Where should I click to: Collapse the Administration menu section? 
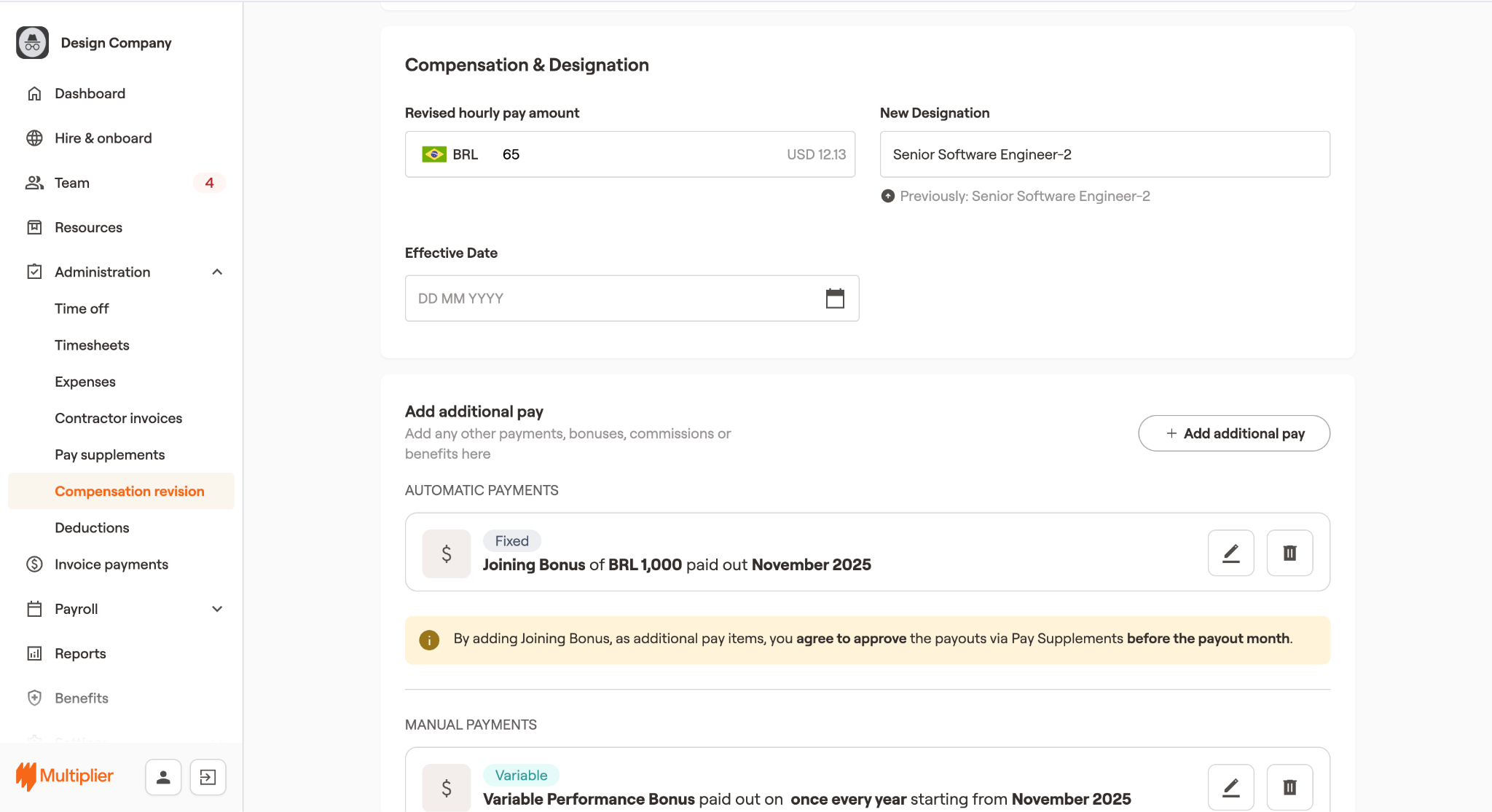(x=217, y=272)
